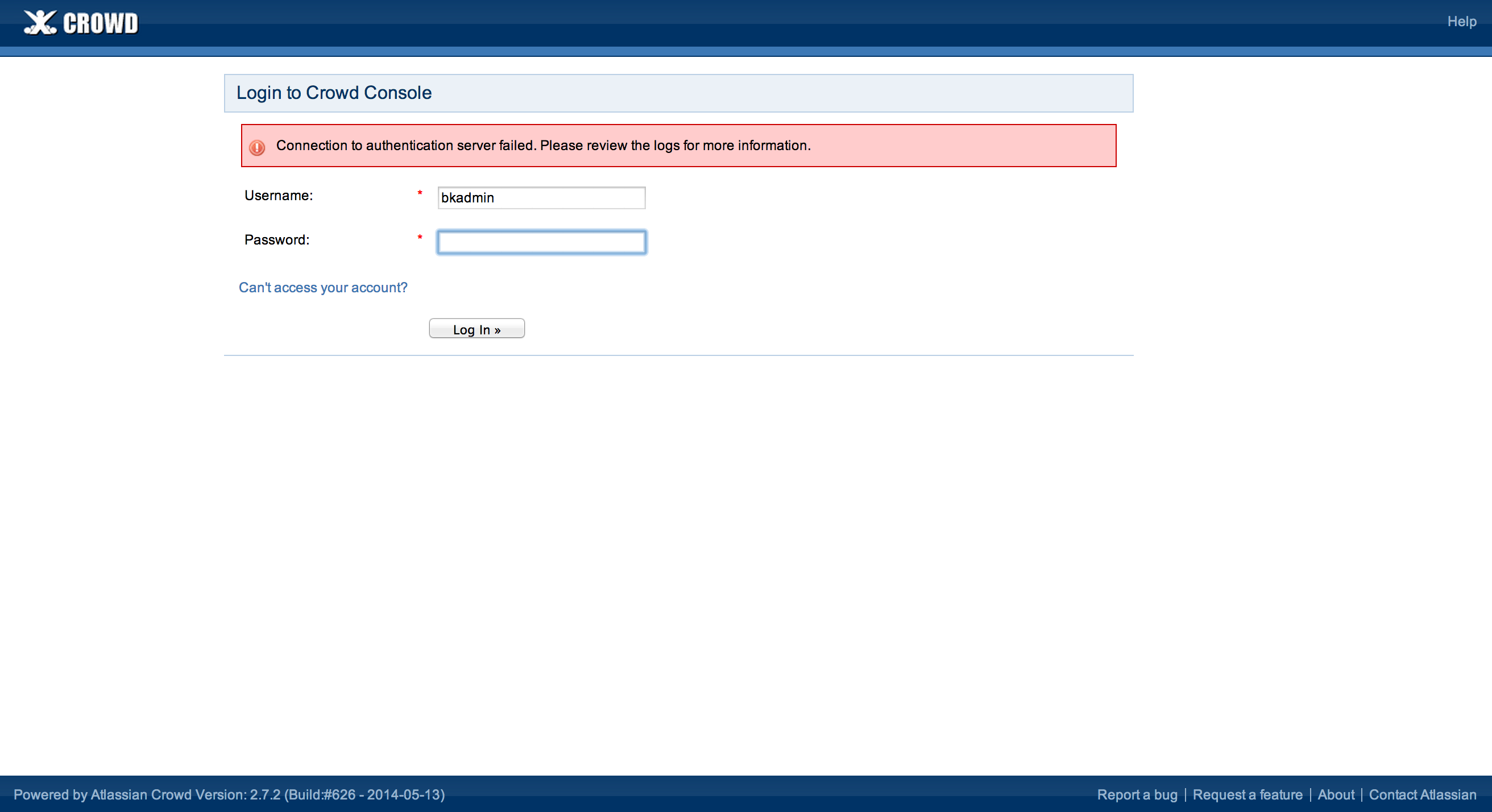Screen dimensions: 1492x812
Task: Click the red asterisk beside Password
Action: (x=420, y=238)
